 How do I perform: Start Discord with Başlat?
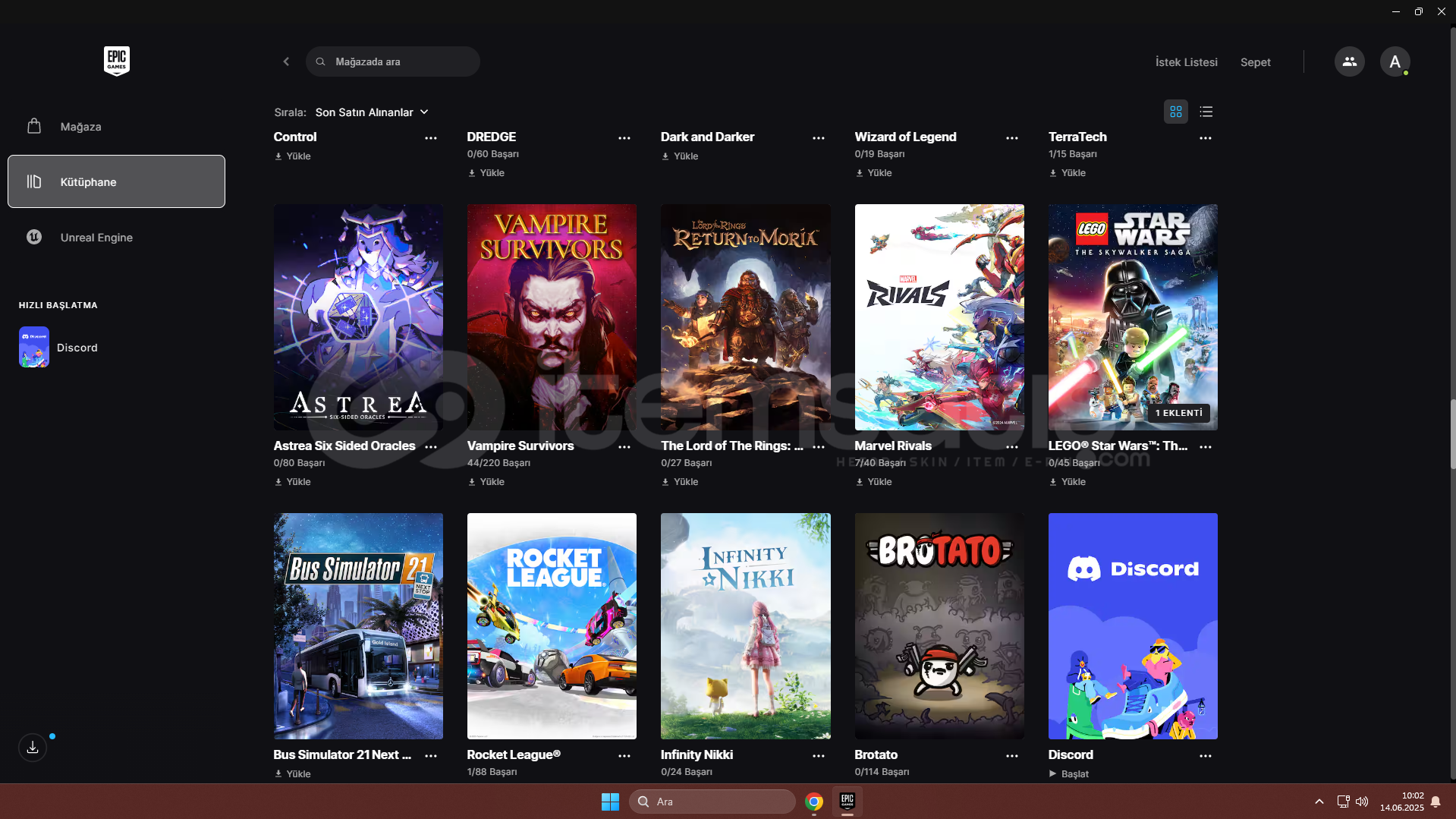point(1069,774)
